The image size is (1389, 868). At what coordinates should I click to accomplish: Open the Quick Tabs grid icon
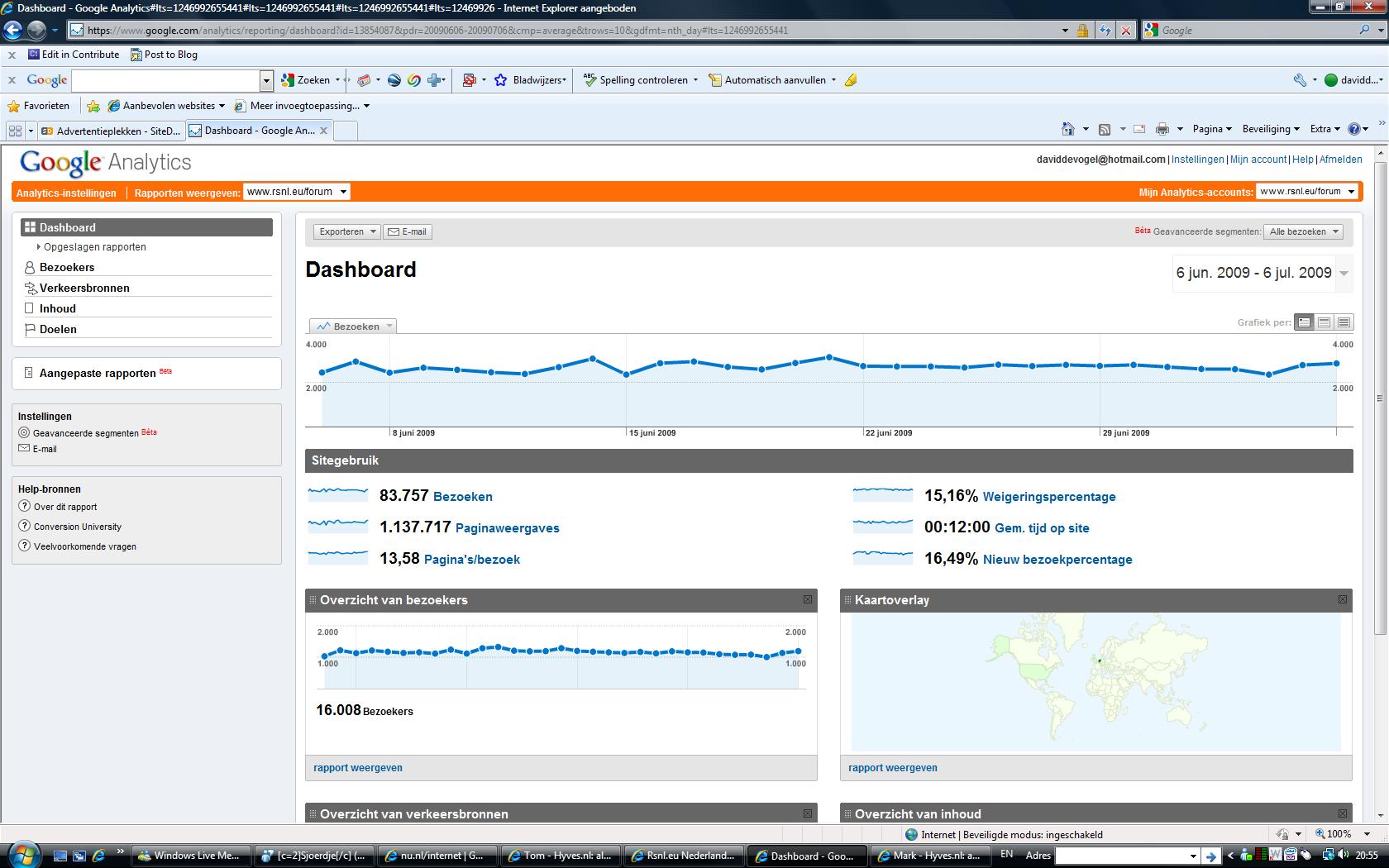click(x=15, y=131)
